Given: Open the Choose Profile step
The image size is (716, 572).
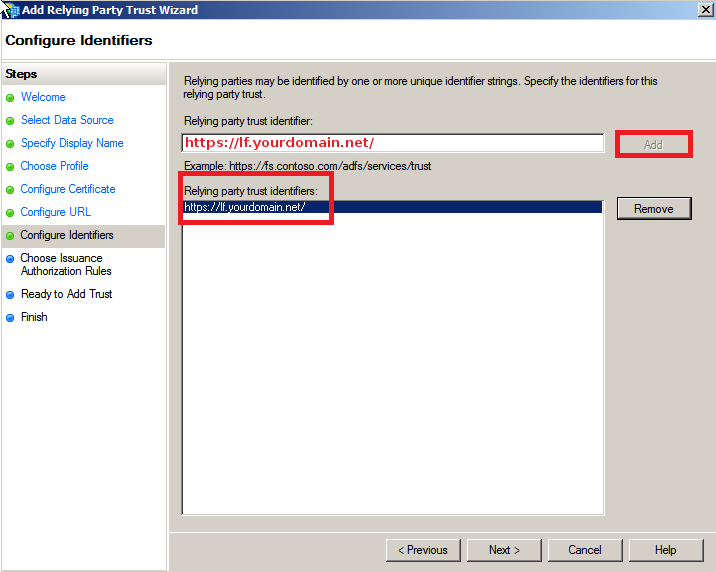Looking at the screenshot, I should 54,166.
